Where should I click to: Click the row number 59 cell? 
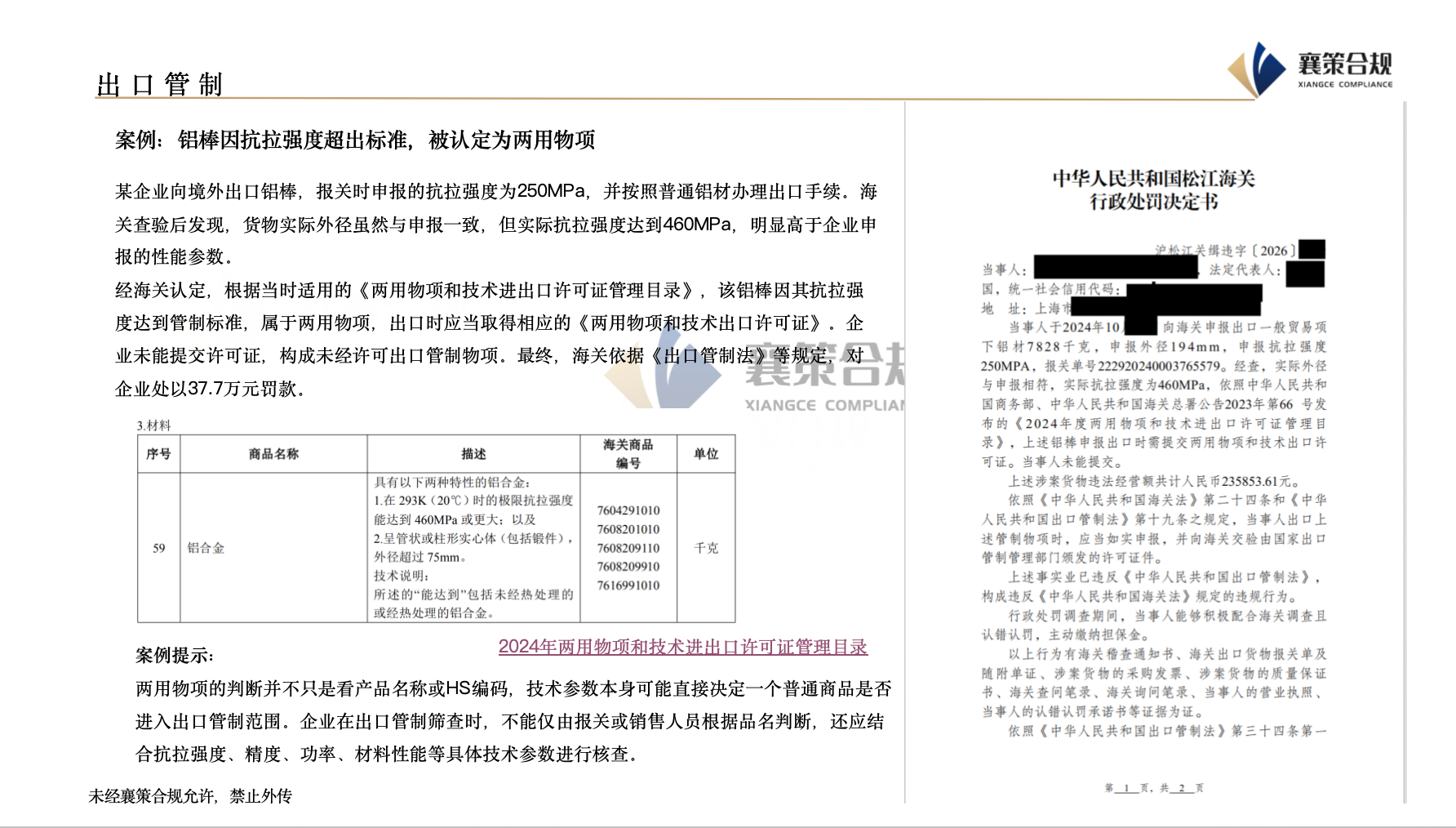pyautogui.click(x=158, y=548)
